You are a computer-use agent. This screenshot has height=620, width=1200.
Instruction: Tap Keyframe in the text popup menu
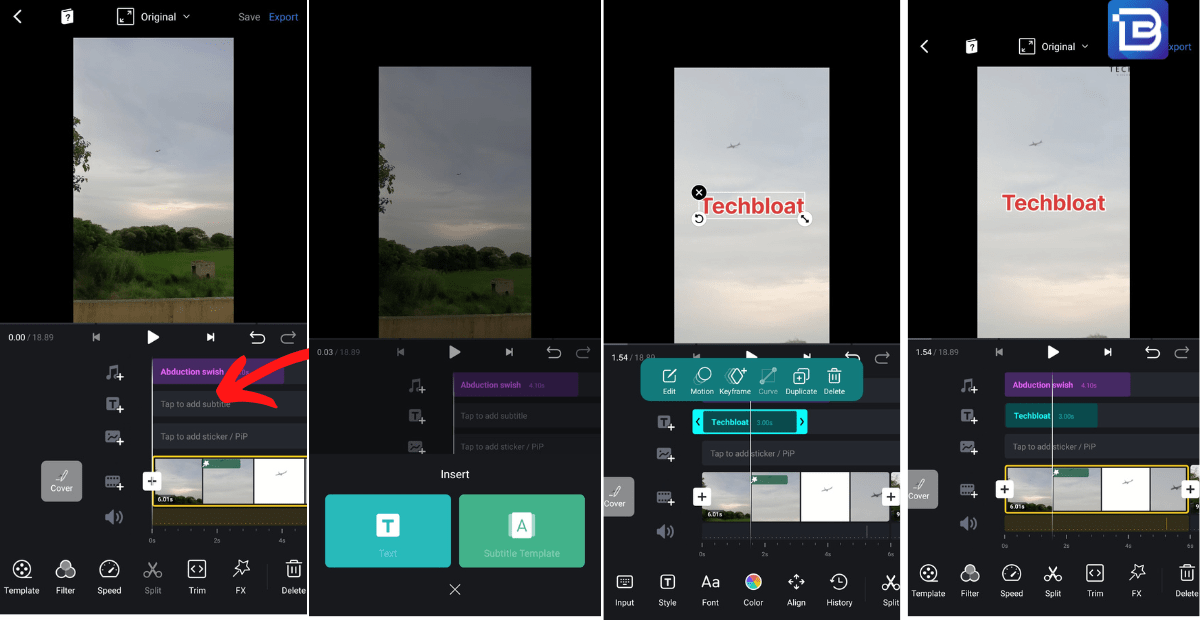point(735,381)
